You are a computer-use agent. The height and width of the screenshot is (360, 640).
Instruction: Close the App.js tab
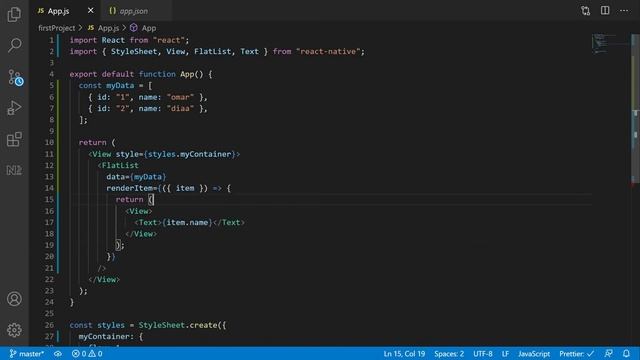(x=91, y=11)
